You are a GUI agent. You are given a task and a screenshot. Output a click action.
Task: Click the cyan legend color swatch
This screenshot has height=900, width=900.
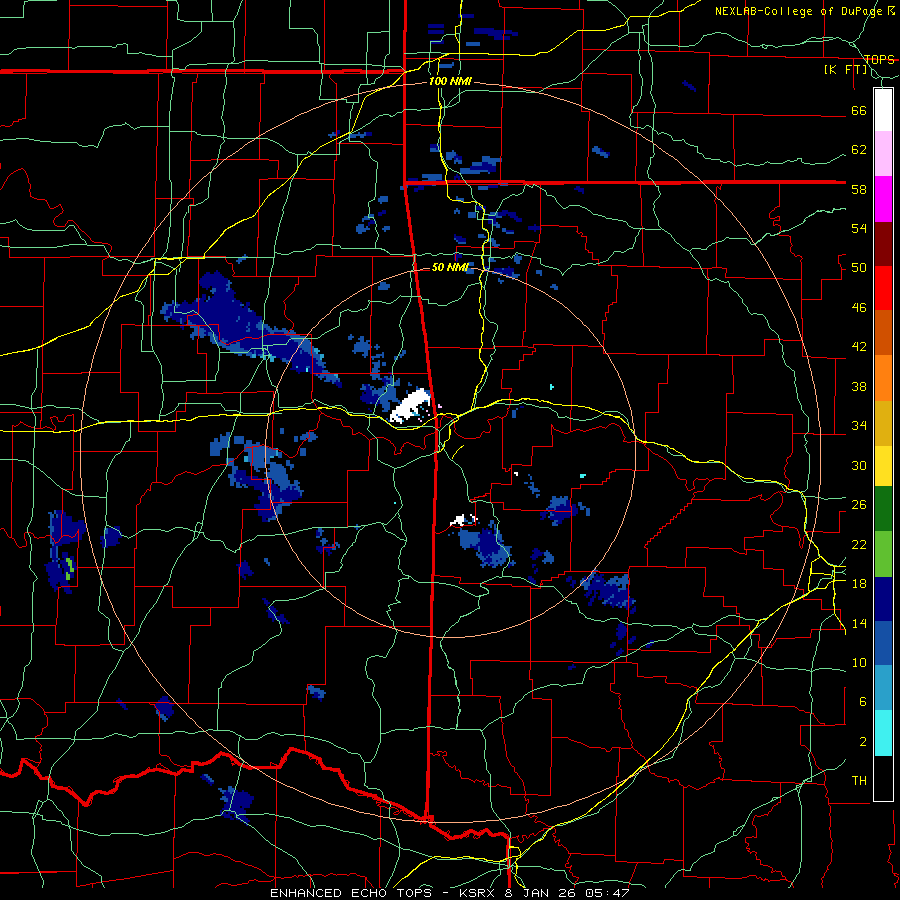point(883,733)
